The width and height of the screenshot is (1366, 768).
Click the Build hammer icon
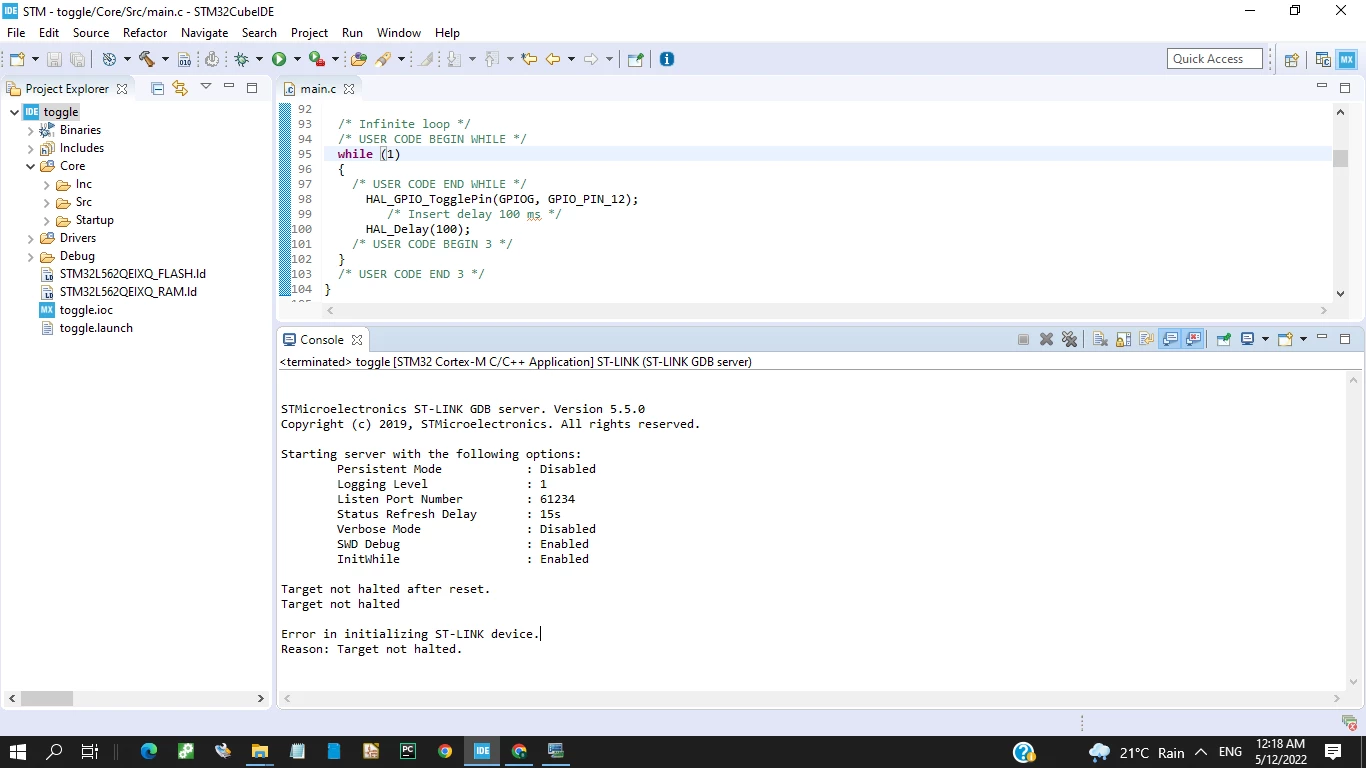147,59
